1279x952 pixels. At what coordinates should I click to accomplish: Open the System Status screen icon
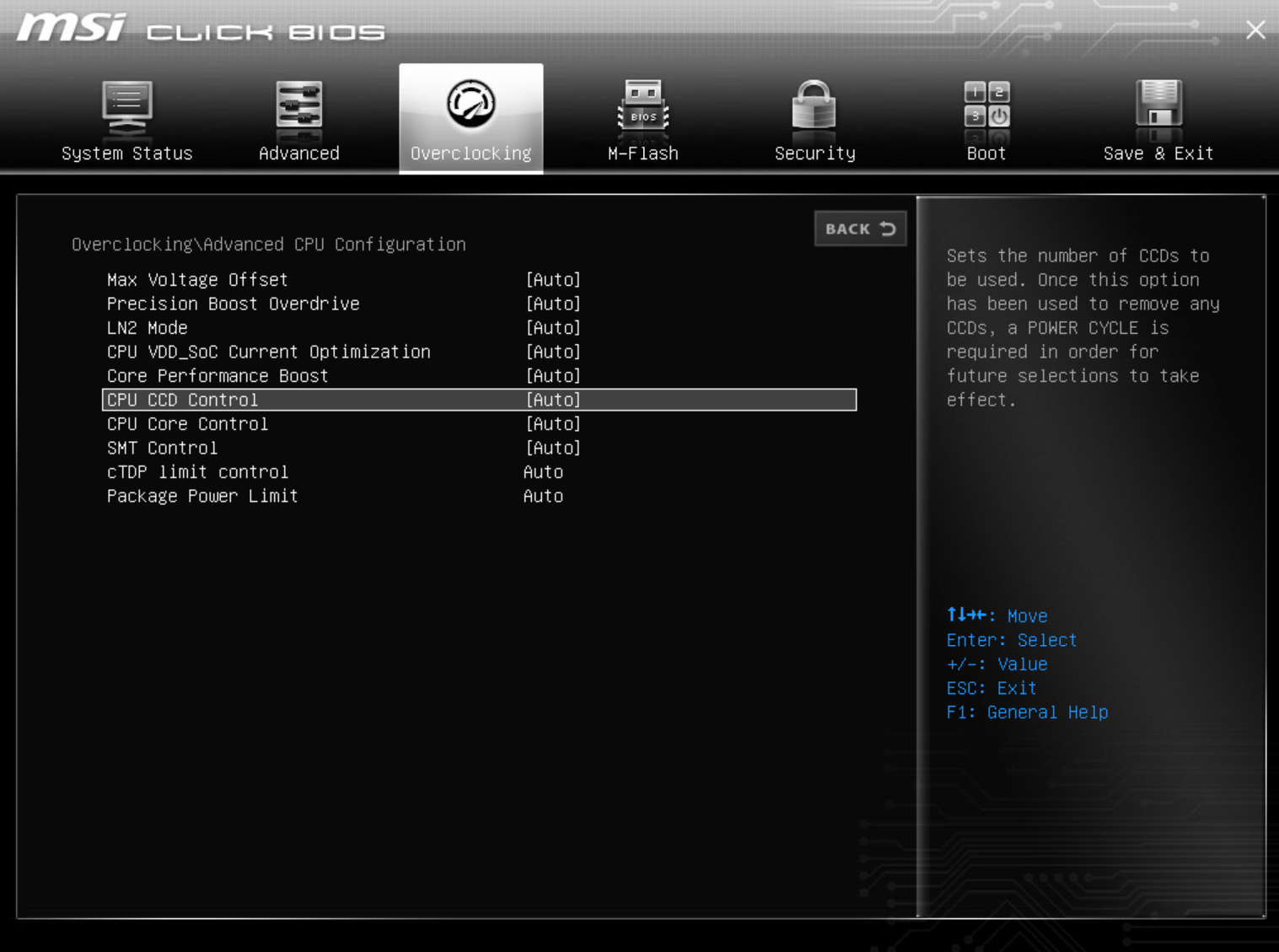pos(126,108)
